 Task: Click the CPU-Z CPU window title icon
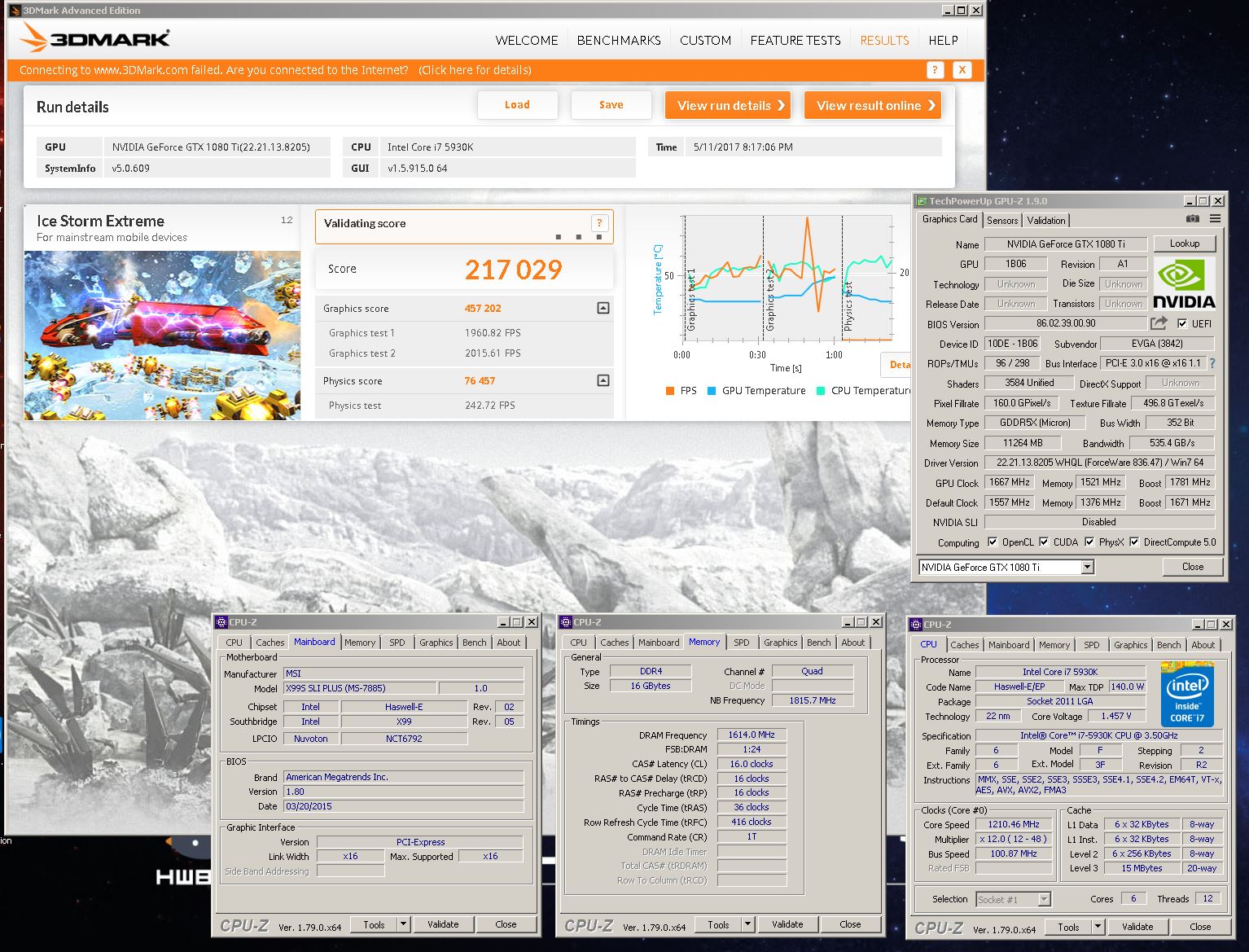coord(916,625)
